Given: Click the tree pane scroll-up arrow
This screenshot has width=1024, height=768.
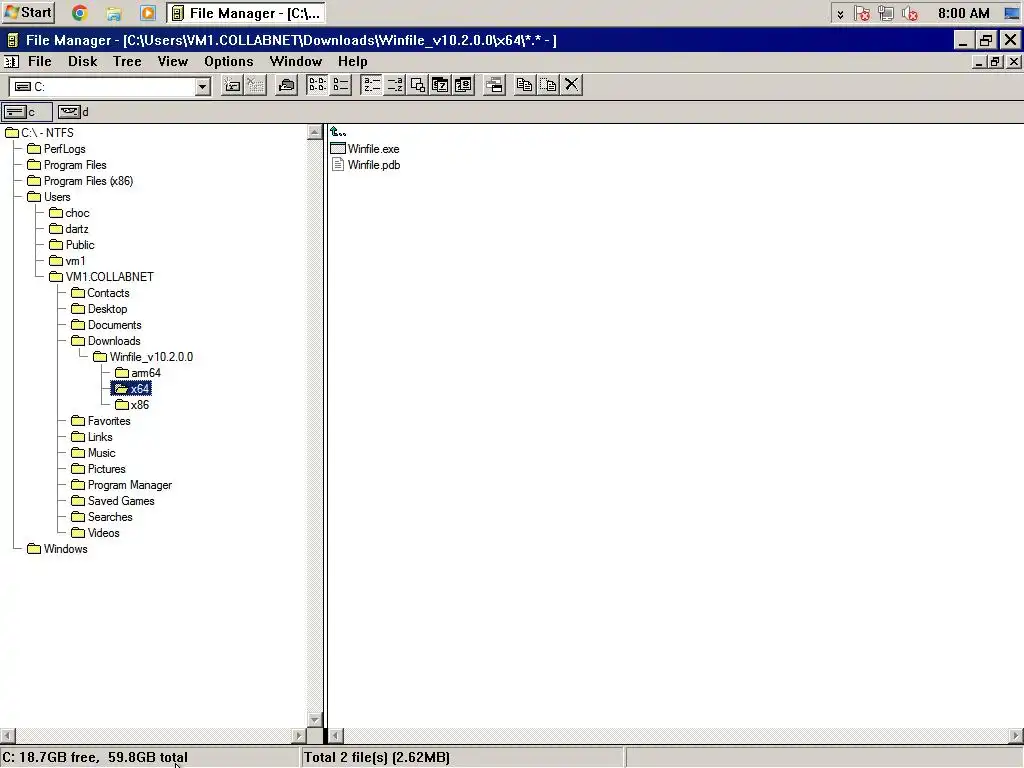Looking at the screenshot, I should pos(314,133).
